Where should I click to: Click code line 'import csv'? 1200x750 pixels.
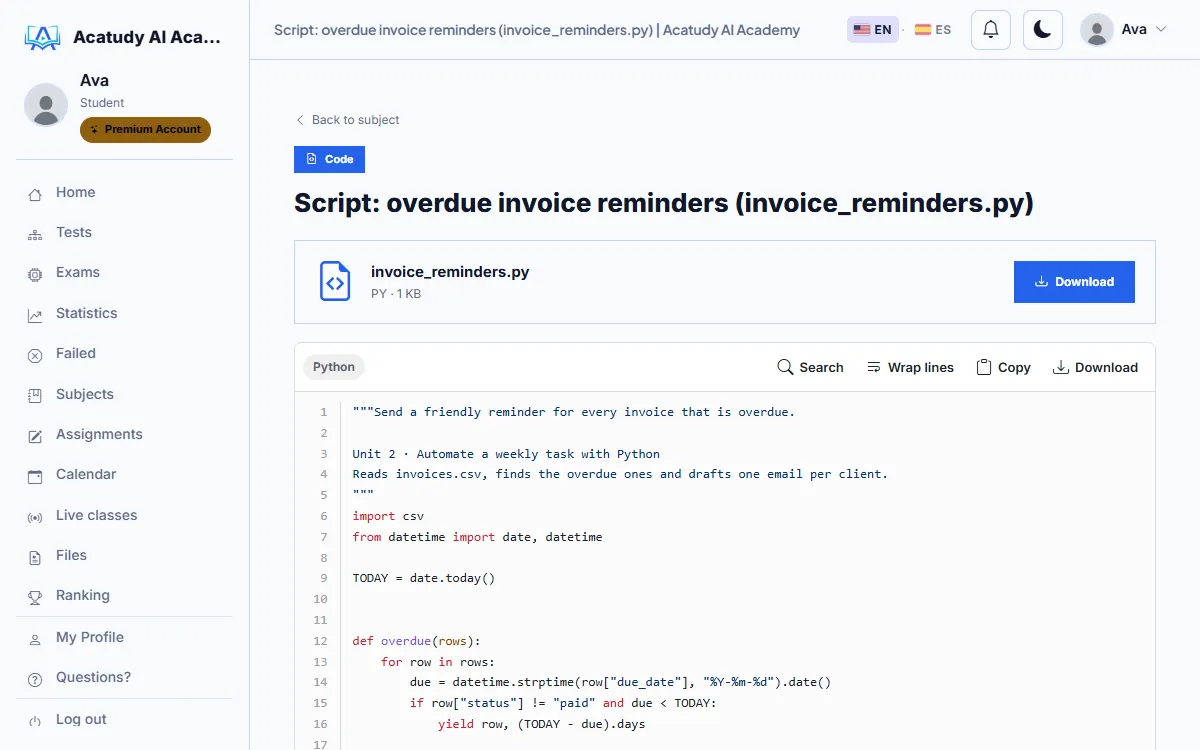pos(388,516)
